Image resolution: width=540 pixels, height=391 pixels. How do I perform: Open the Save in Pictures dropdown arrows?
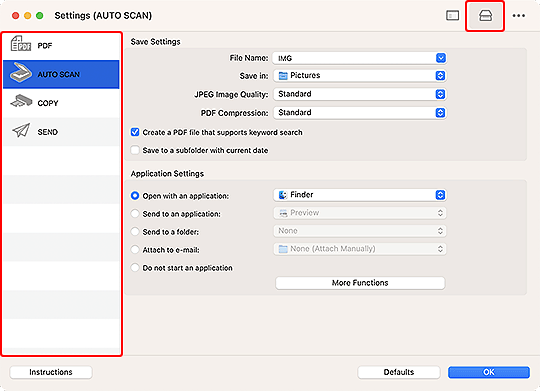(440, 76)
